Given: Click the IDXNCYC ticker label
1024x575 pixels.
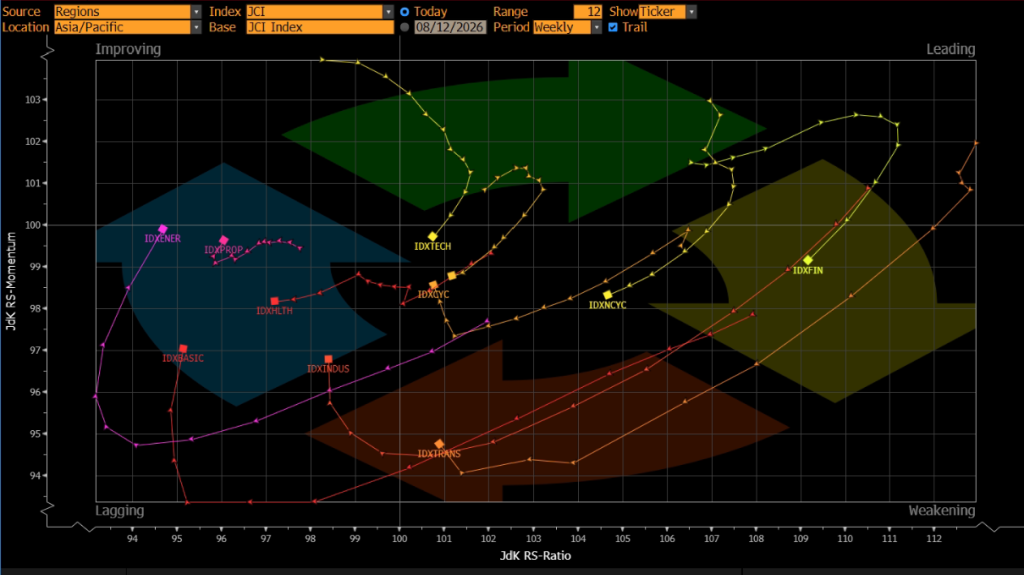Looking at the screenshot, I should coord(607,305).
